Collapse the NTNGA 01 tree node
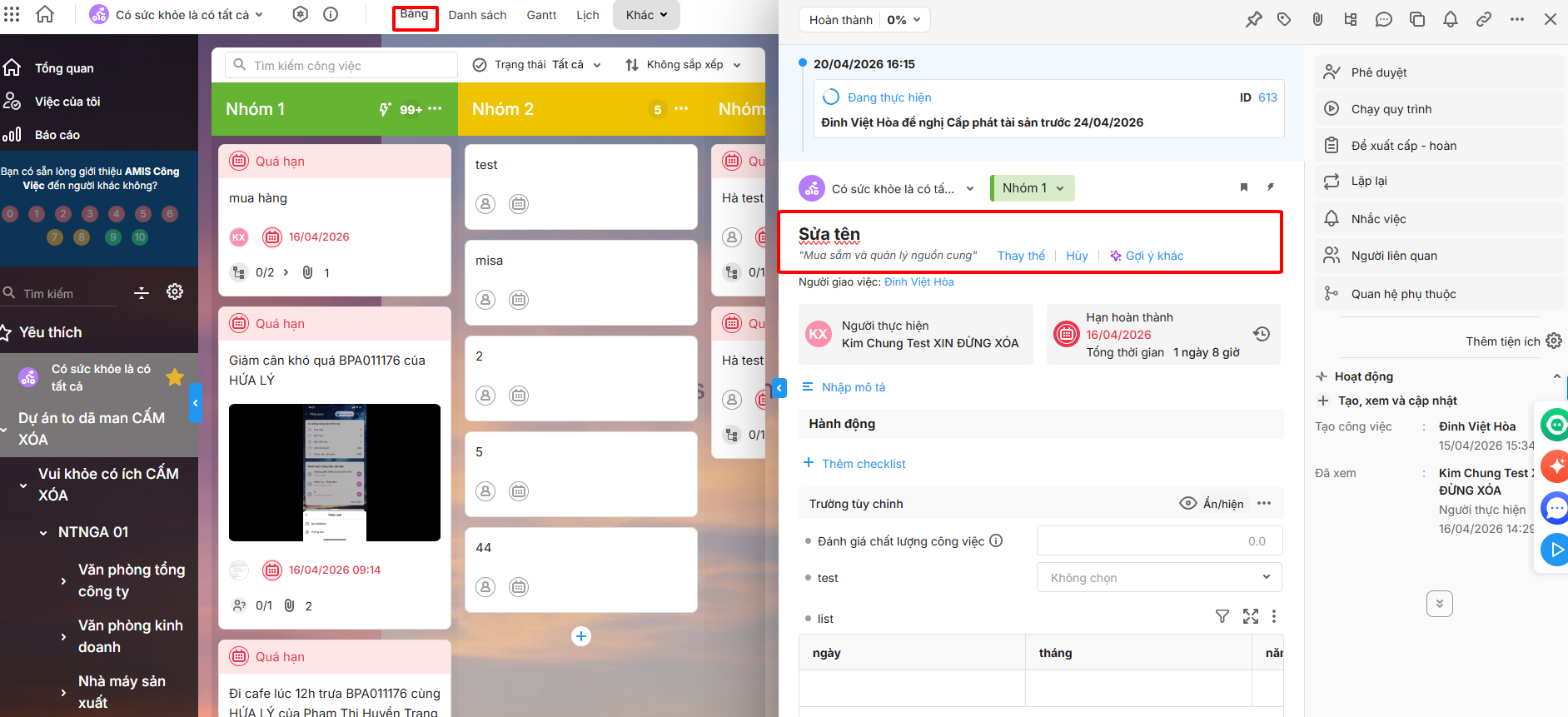The width and height of the screenshot is (1568, 717). pyautogui.click(x=43, y=532)
